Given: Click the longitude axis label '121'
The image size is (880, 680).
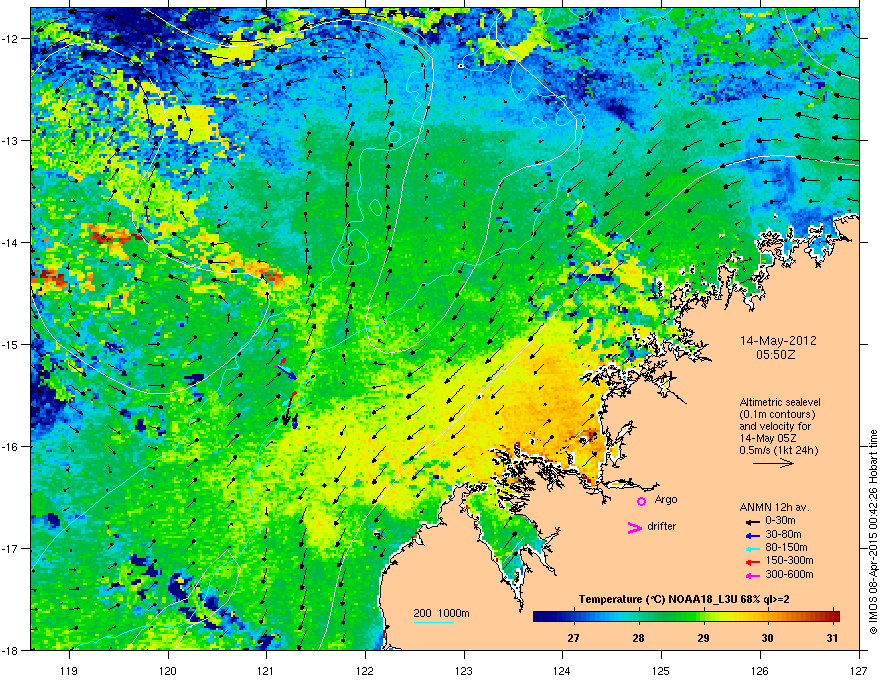Looking at the screenshot, I should (266, 670).
